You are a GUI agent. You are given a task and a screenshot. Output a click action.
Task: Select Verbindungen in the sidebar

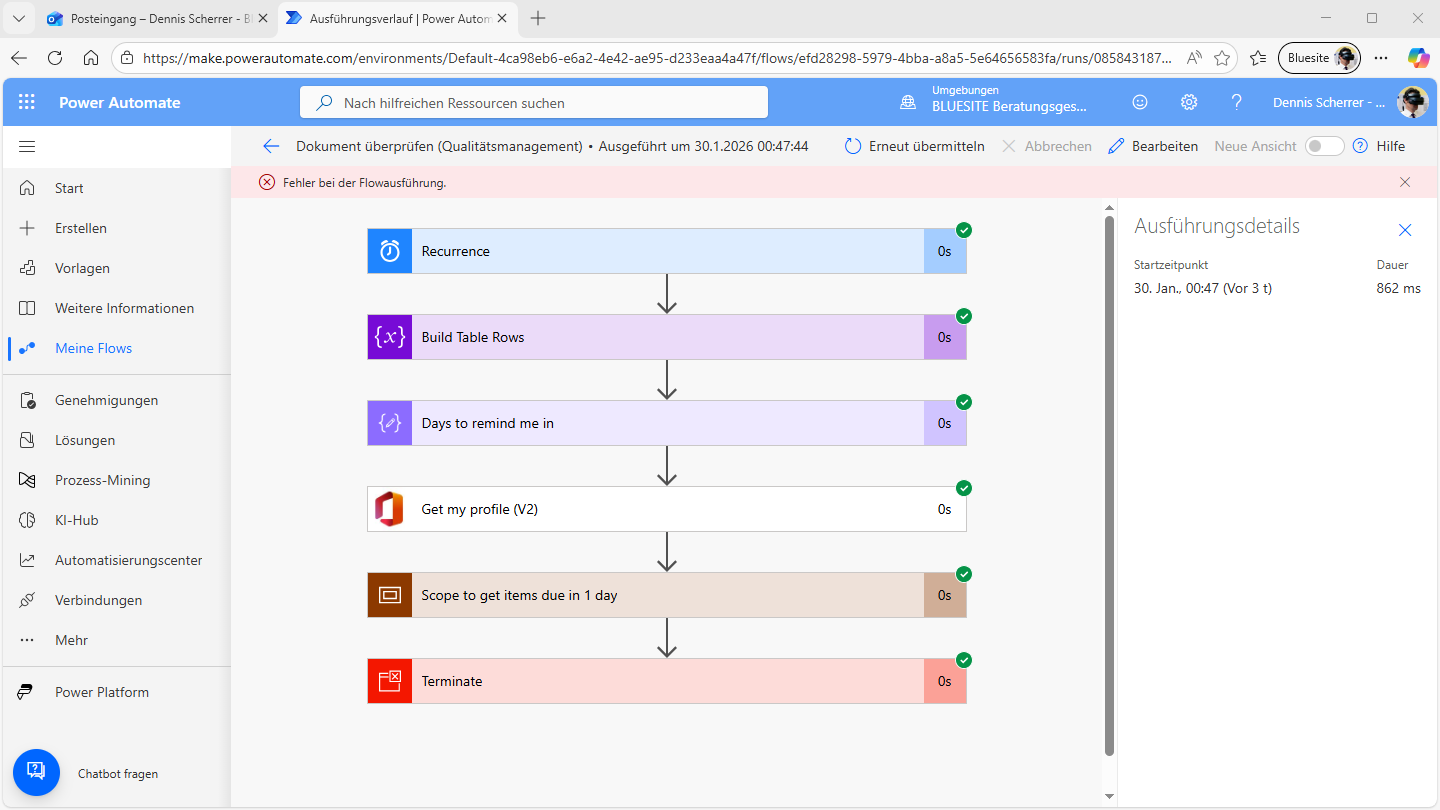pos(98,600)
